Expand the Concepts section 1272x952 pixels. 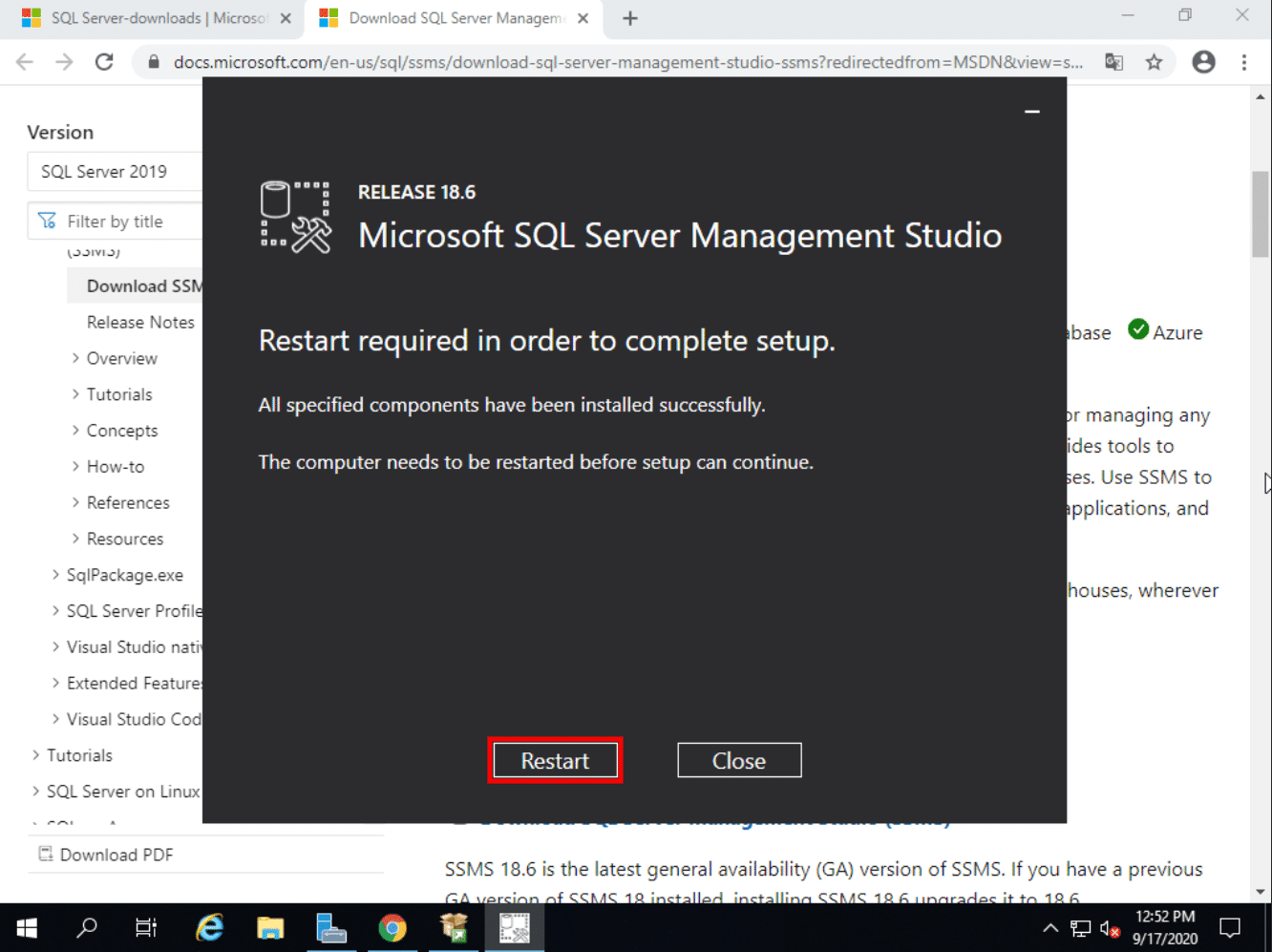[75, 431]
